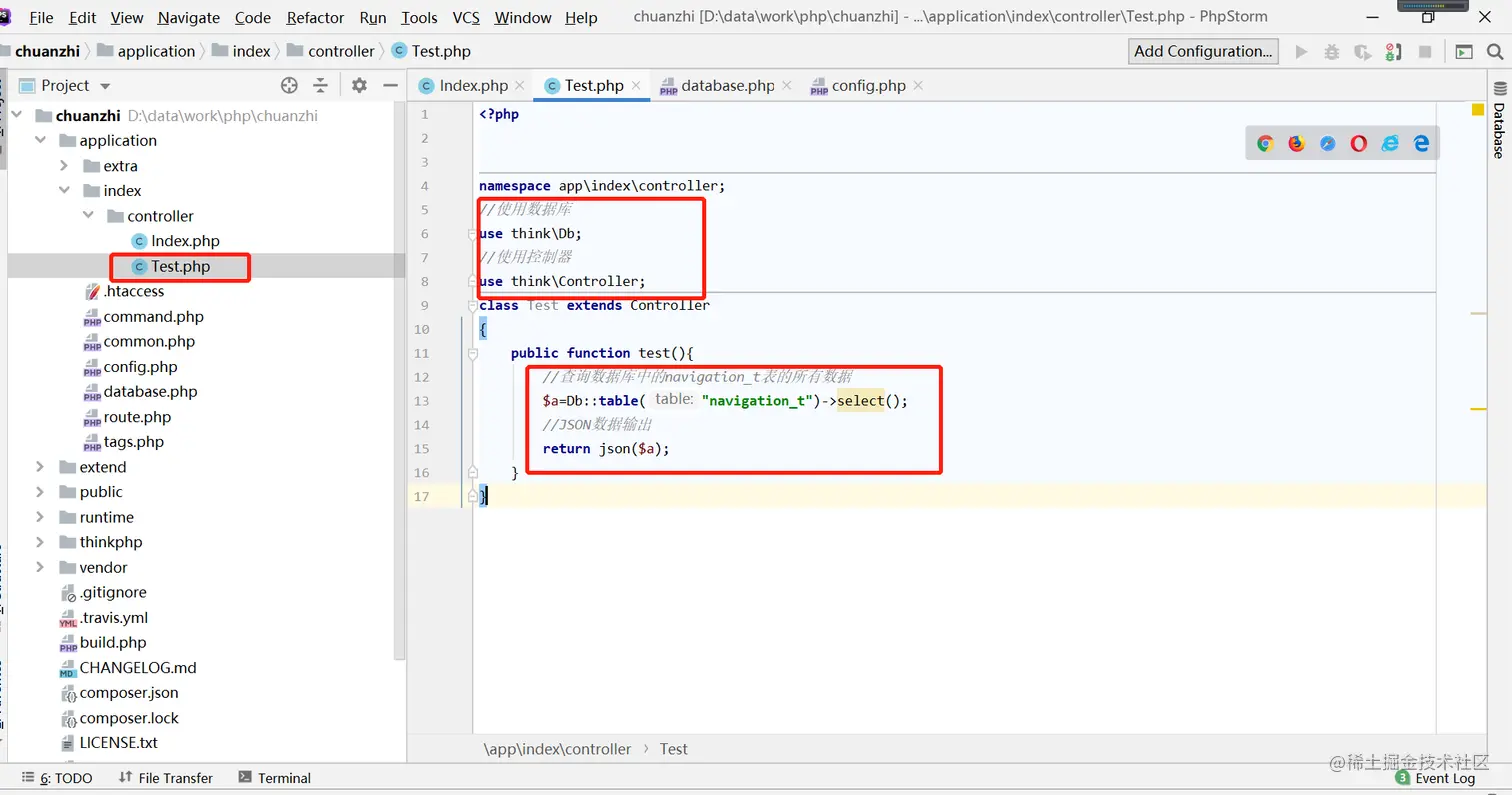1512x795 pixels.
Task: Expand the thinkphp folder
Action: [41, 542]
